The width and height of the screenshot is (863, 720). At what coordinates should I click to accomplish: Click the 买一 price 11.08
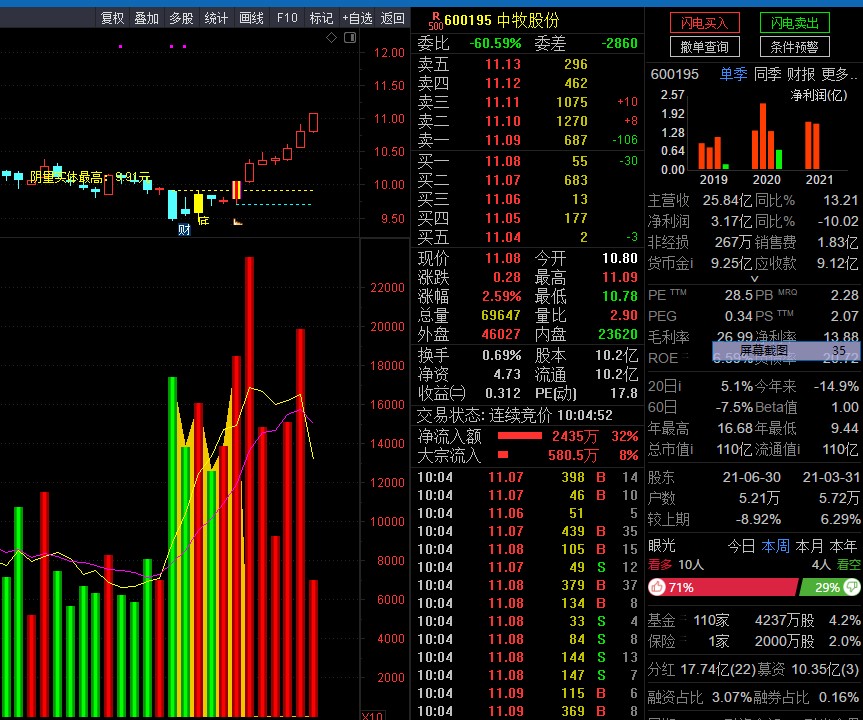point(502,161)
